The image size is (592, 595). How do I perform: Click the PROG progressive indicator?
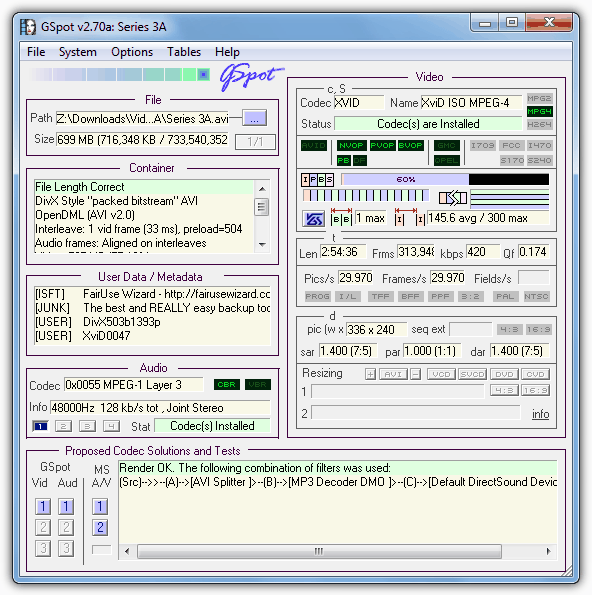(318, 296)
